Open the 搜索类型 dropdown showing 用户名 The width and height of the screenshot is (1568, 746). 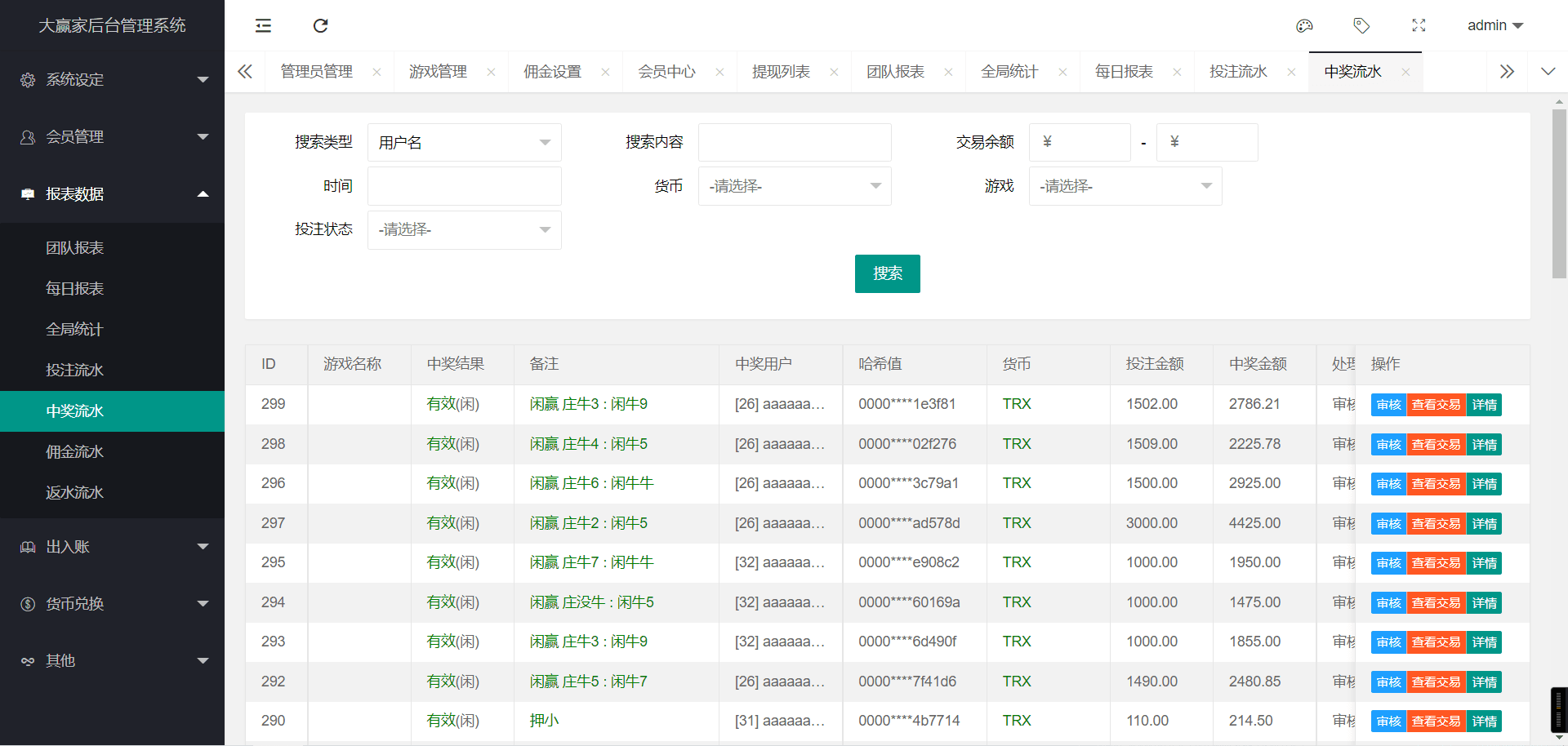(x=464, y=143)
